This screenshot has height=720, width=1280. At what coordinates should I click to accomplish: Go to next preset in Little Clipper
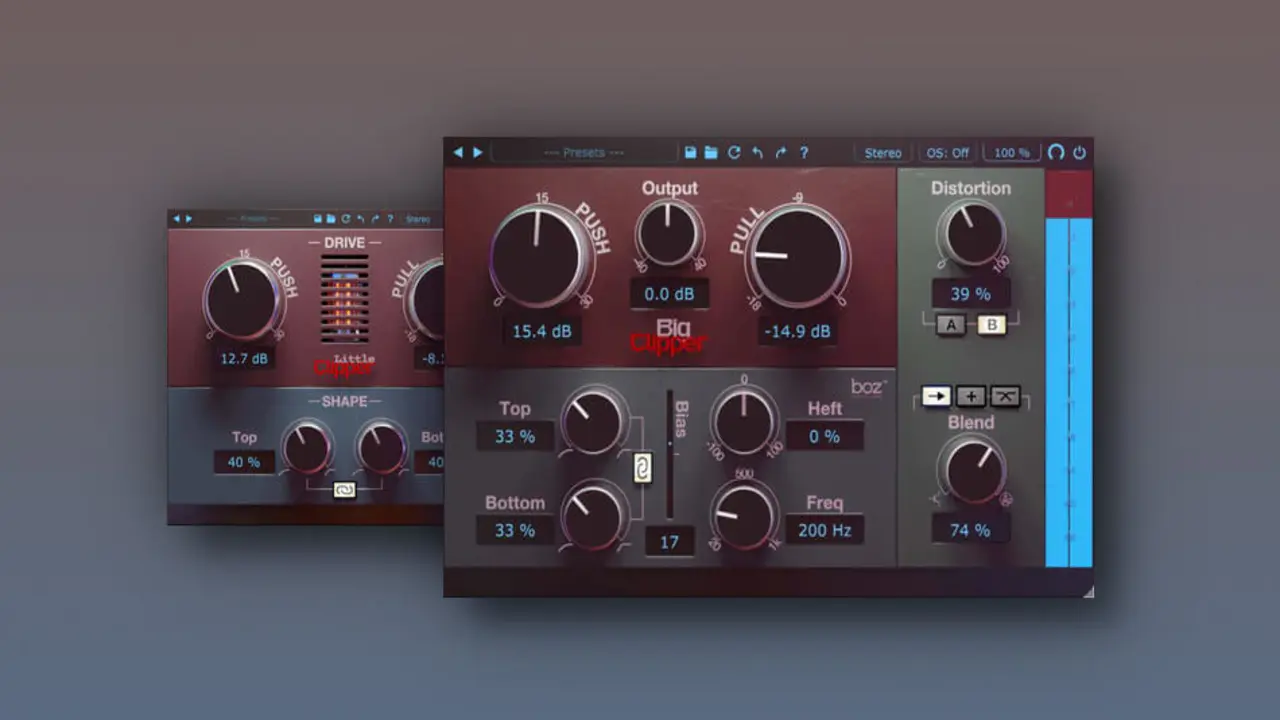(x=189, y=218)
